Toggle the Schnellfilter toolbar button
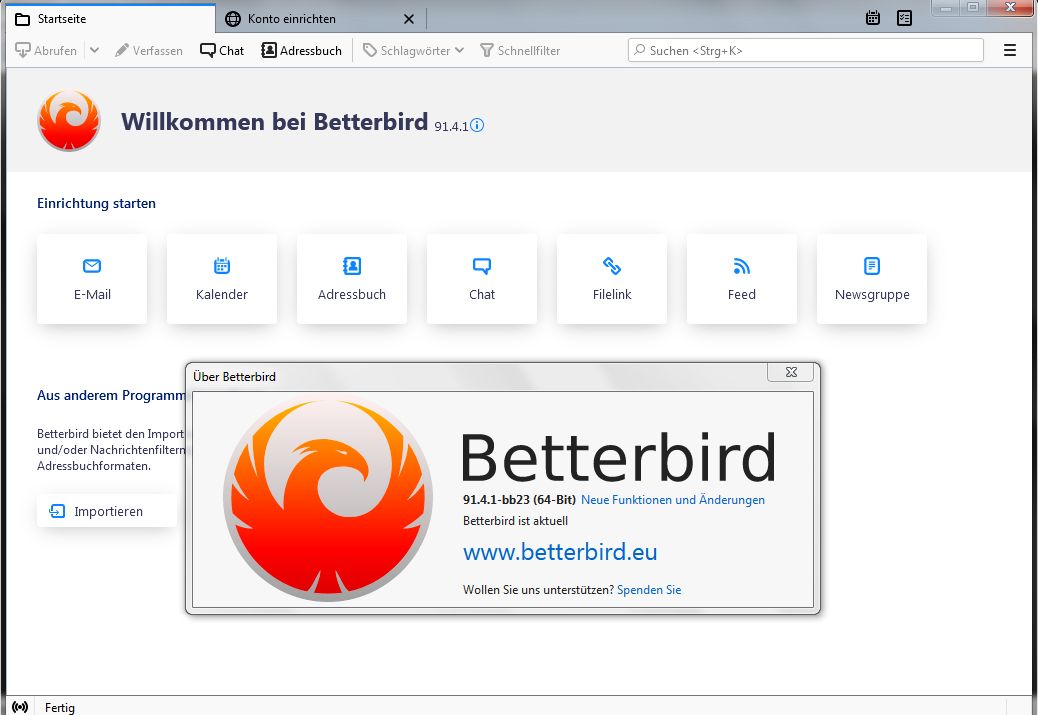 (520, 50)
